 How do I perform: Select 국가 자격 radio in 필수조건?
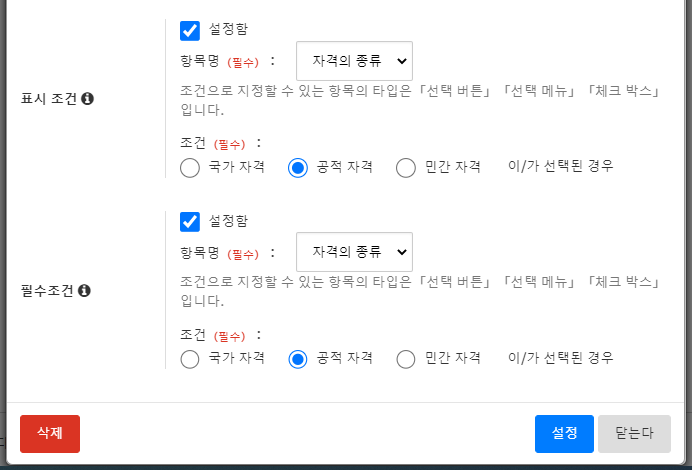pos(190,359)
